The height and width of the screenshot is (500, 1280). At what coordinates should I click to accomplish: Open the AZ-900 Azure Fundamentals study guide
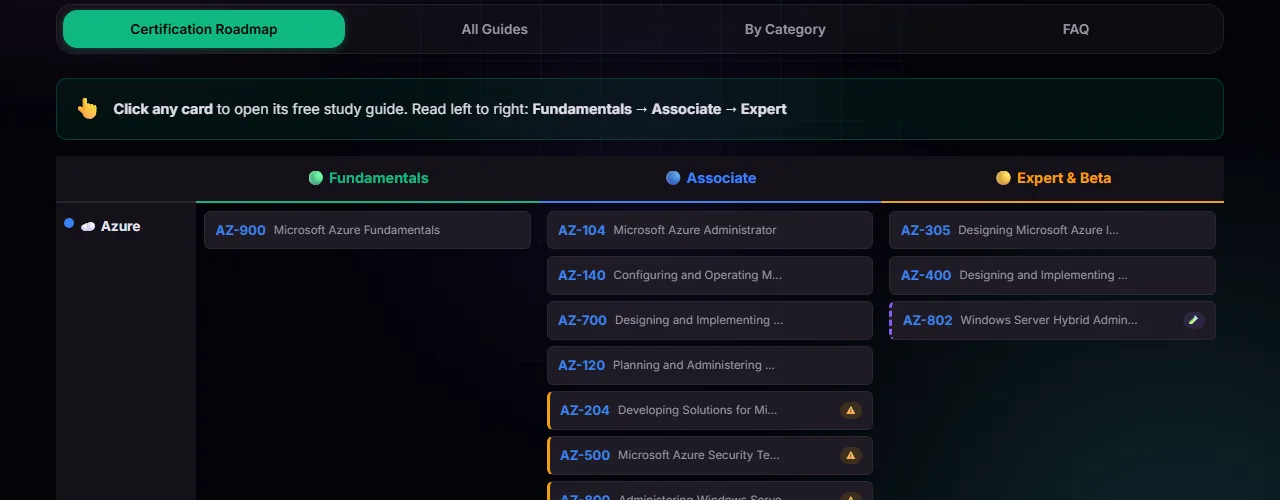click(367, 230)
